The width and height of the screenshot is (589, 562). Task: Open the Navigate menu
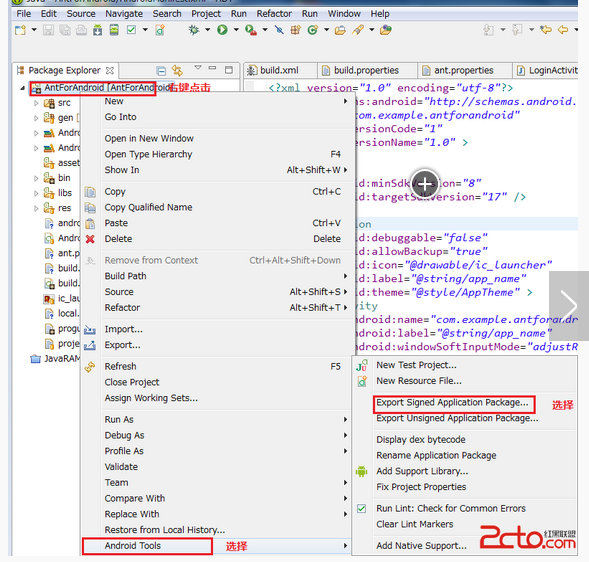click(x=124, y=14)
